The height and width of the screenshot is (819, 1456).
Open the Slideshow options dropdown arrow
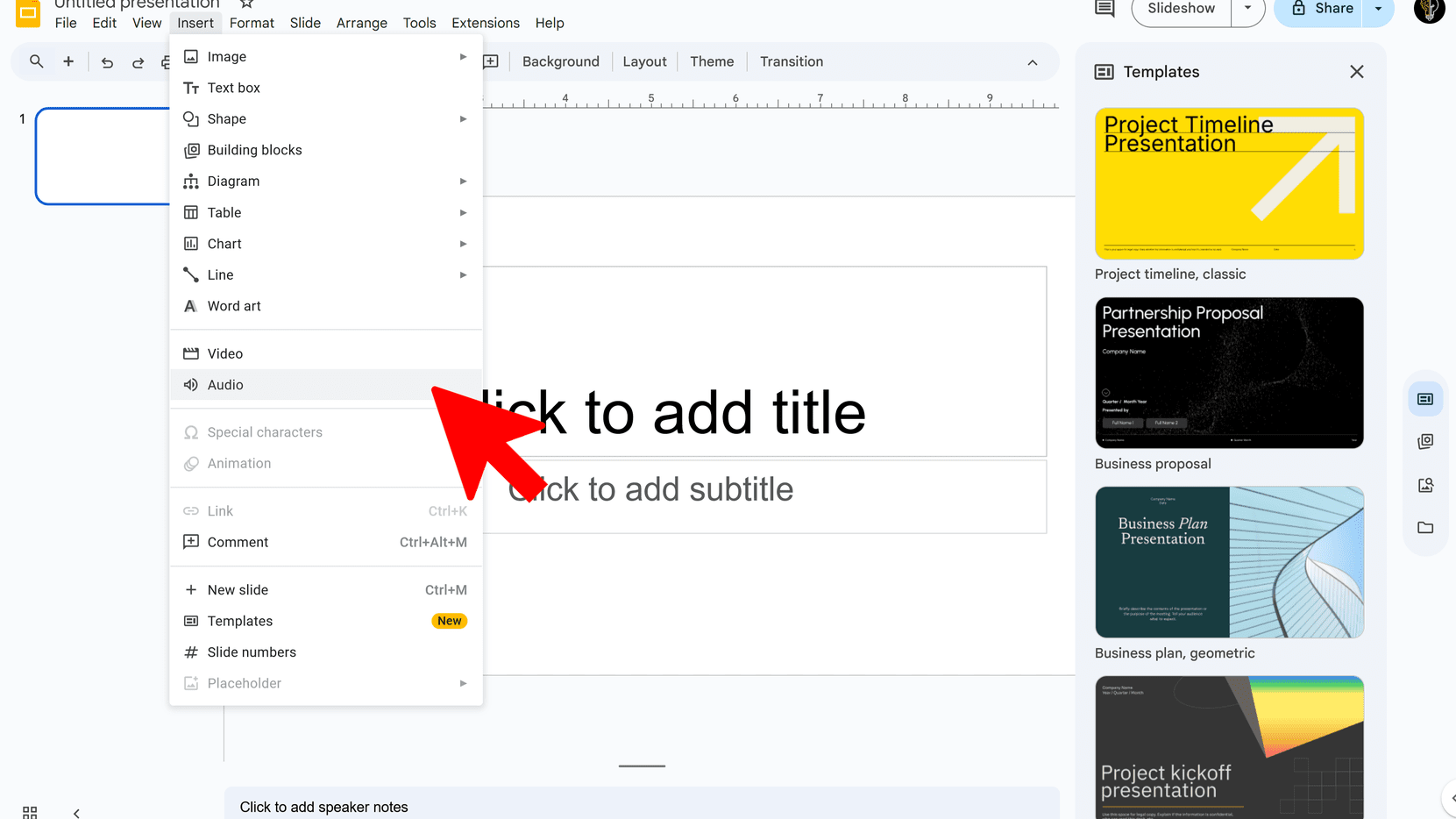1247,9
